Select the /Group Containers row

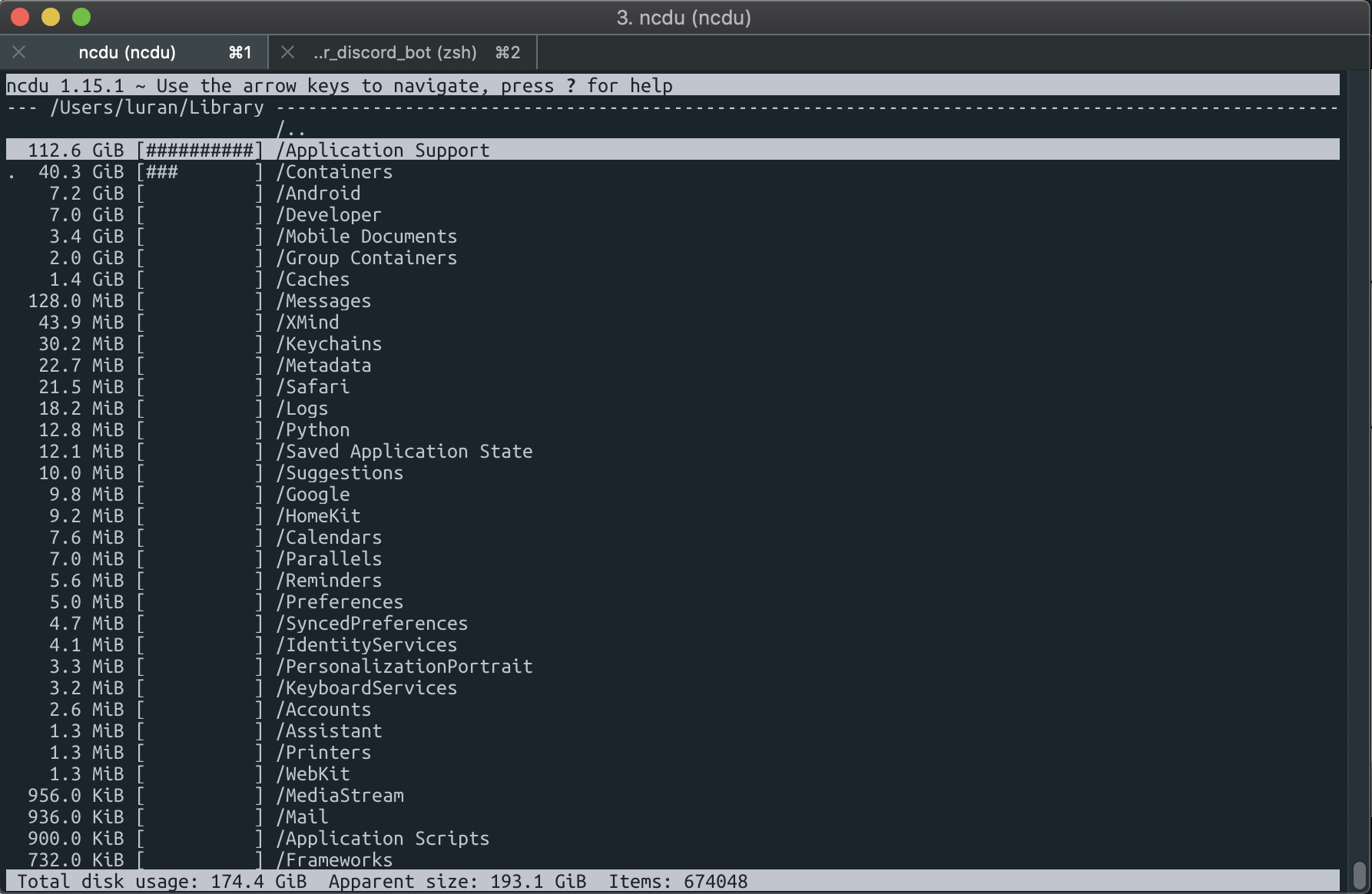672,258
